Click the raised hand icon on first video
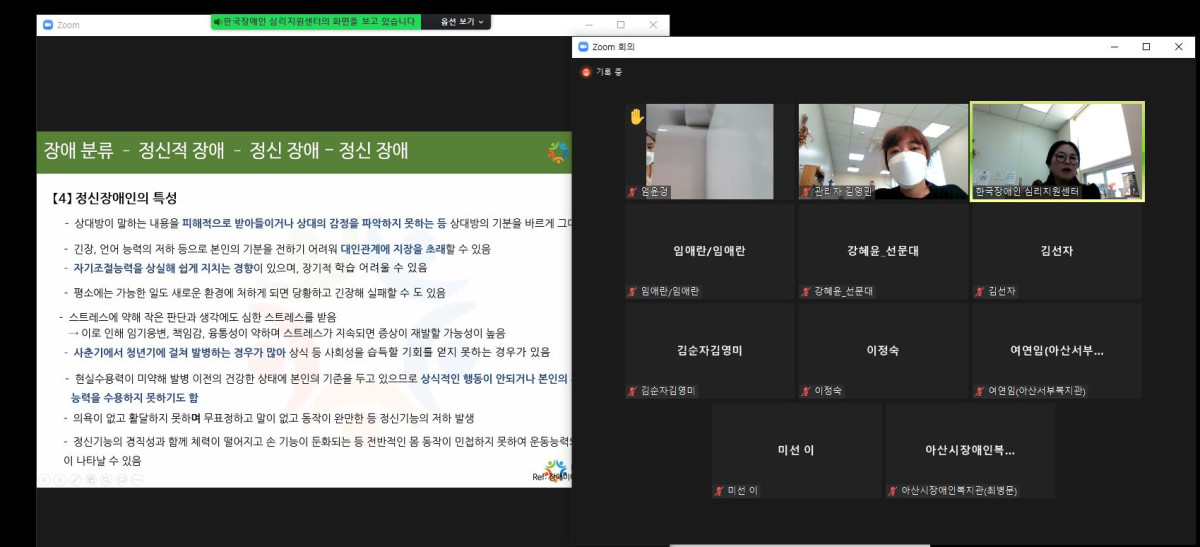 637,117
